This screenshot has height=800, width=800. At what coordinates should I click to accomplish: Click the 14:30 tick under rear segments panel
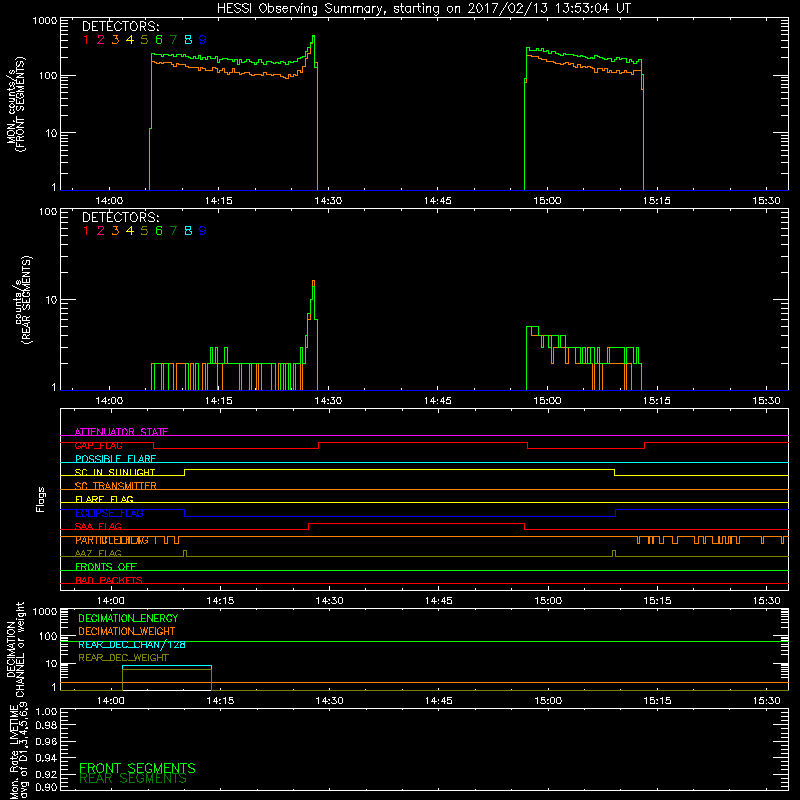[328, 401]
